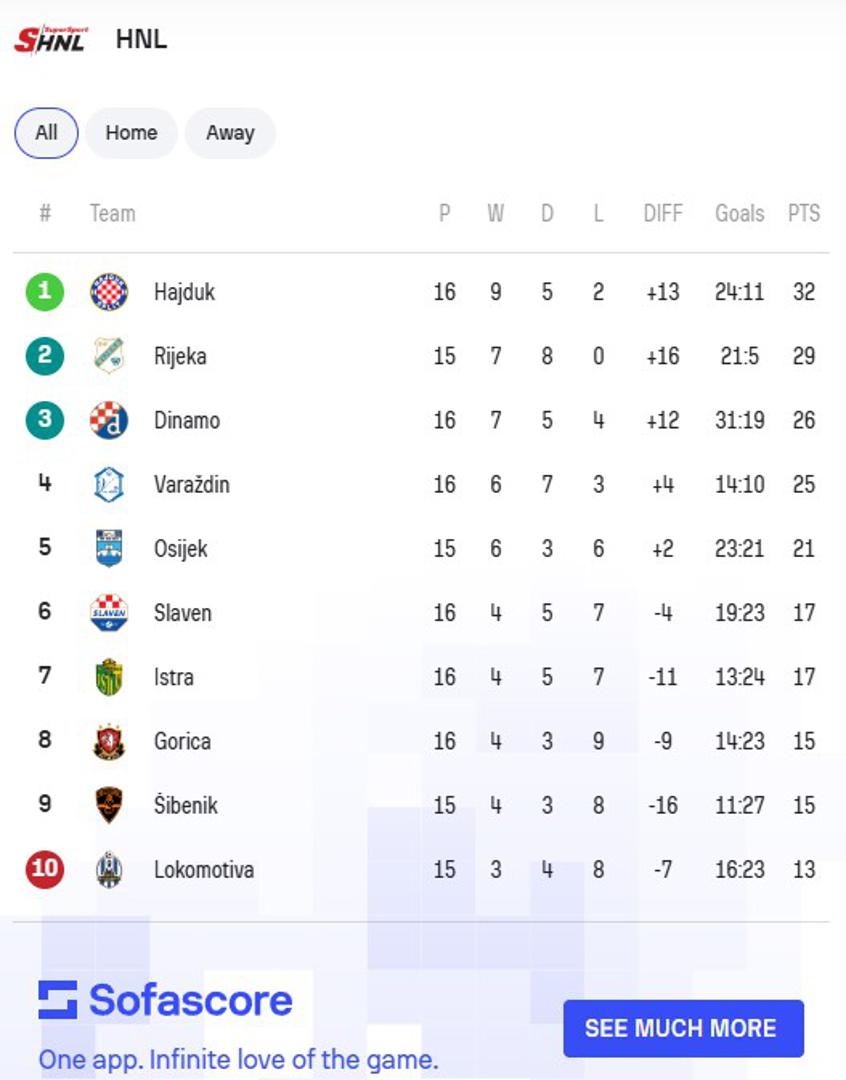Switch to the Home standings tab
The height and width of the screenshot is (1080, 846).
click(x=131, y=133)
